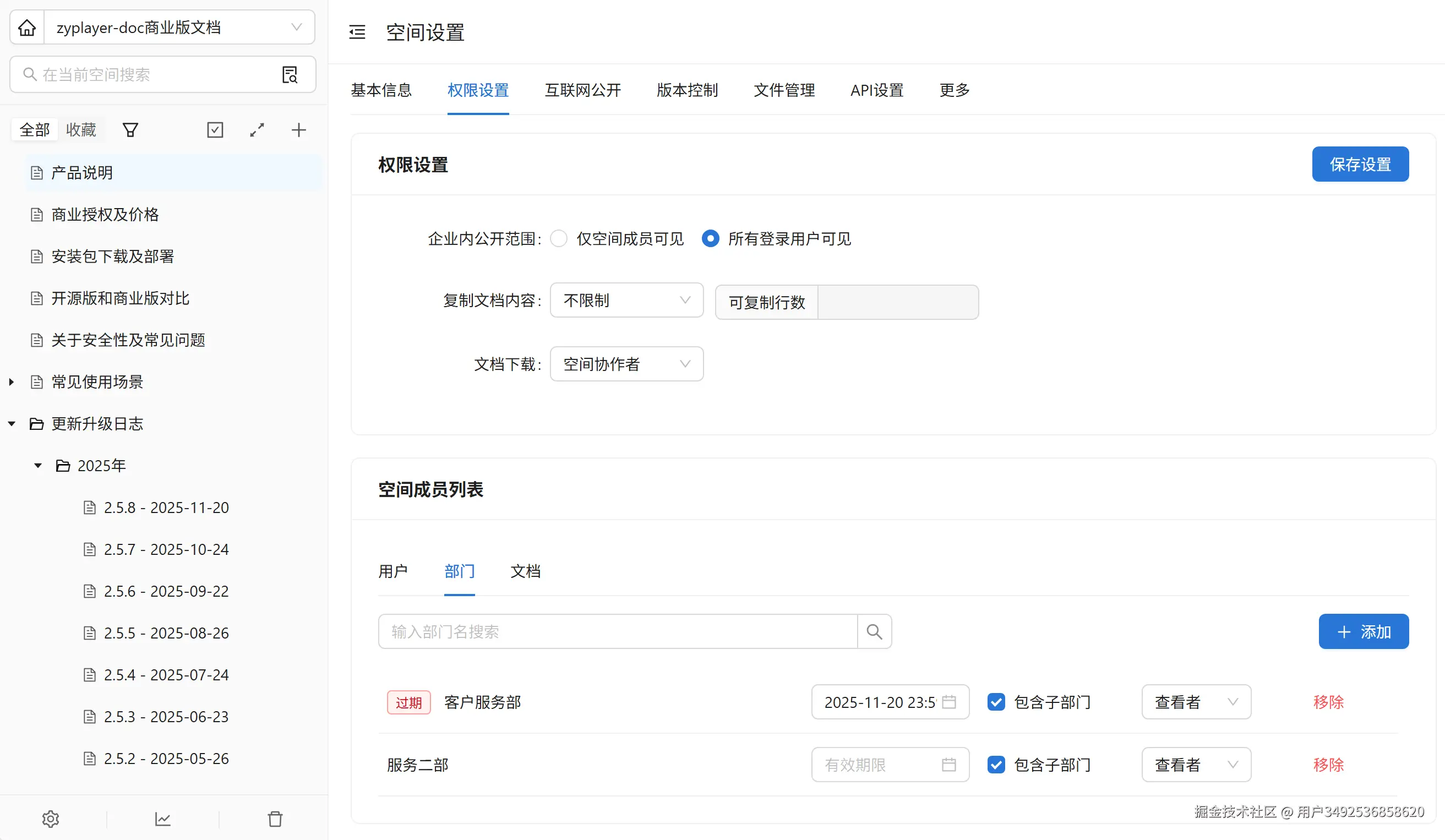Open the 复制文档内容 dropdown

point(626,300)
